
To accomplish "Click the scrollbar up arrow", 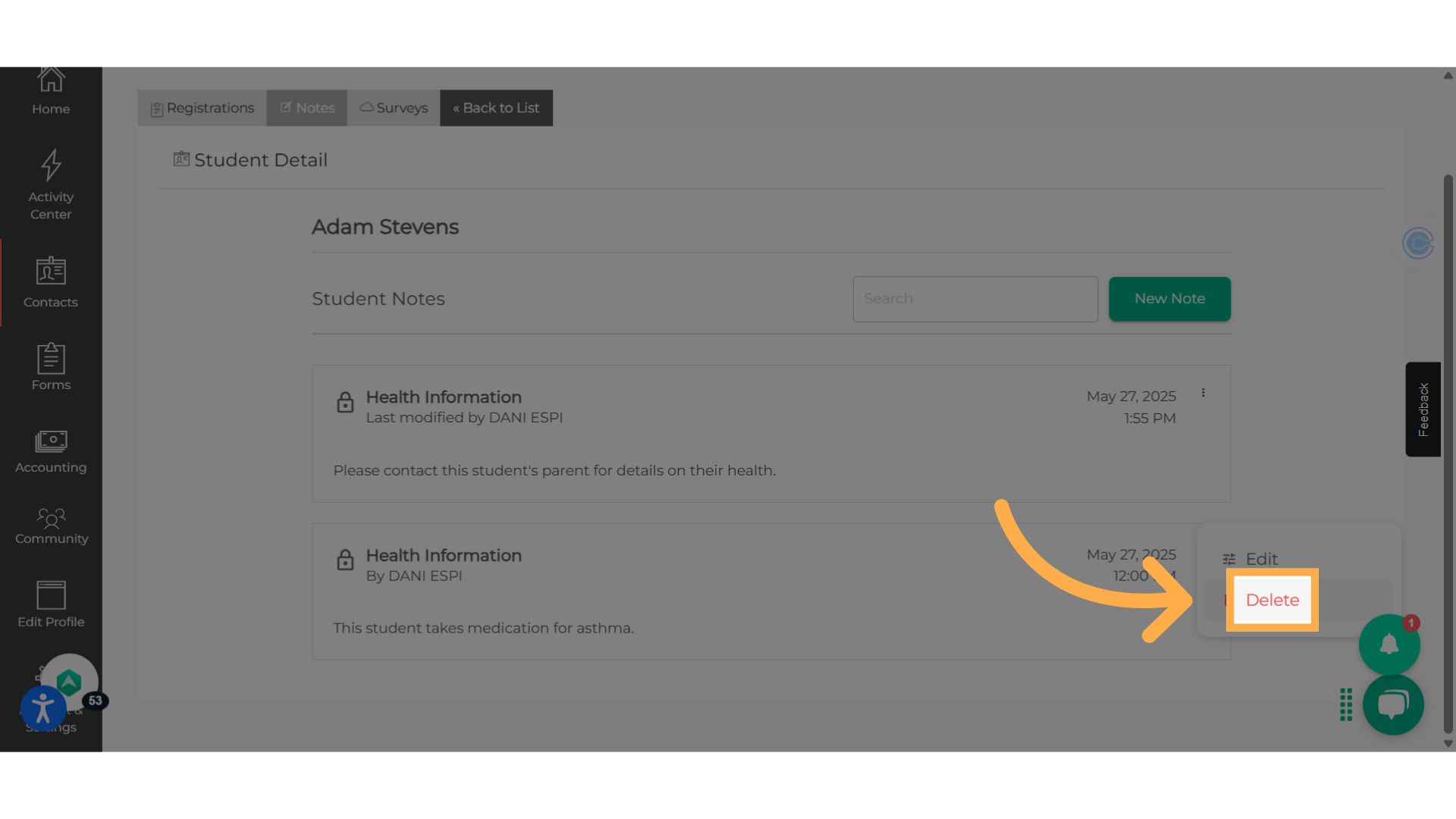I will coord(1448,75).
